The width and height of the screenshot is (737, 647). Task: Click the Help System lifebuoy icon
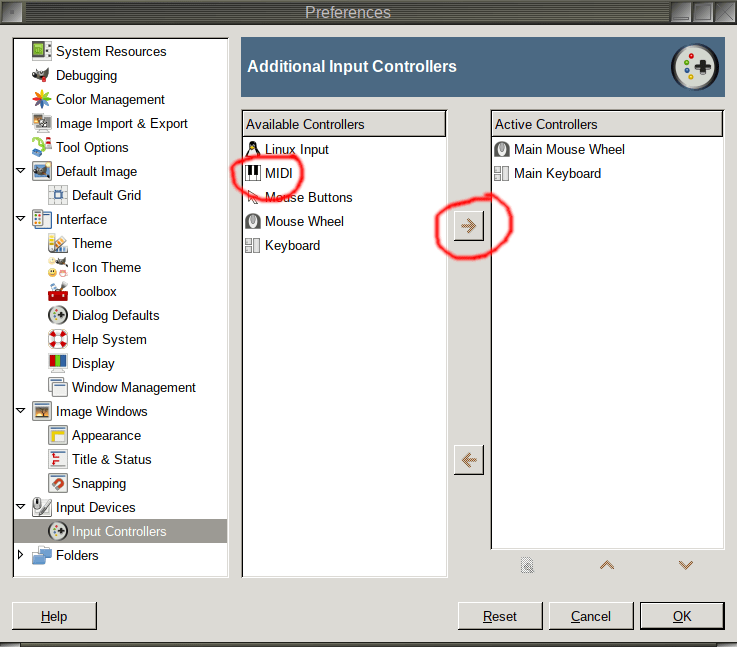57,339
